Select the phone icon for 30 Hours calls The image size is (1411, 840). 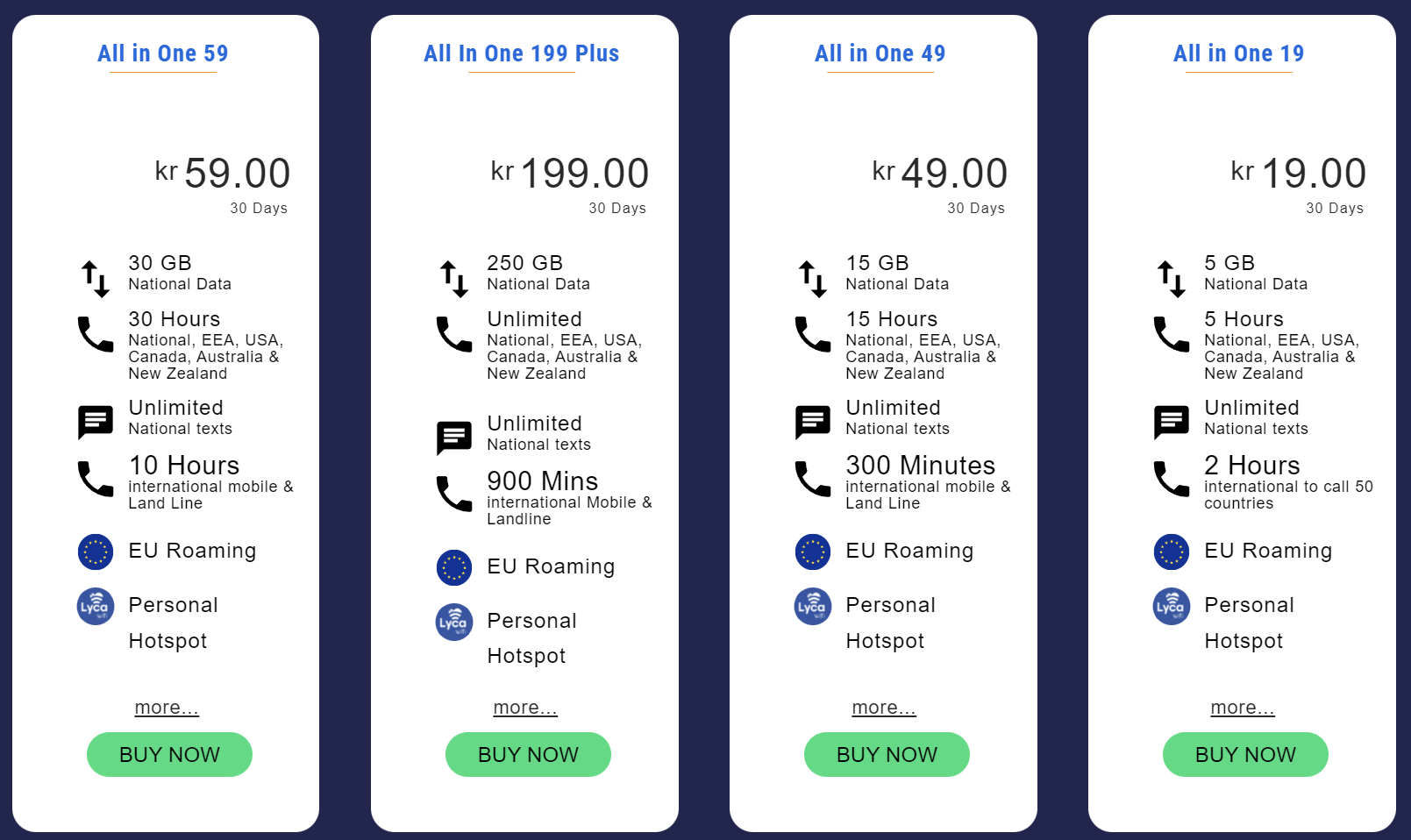pyautogui.click(x=95, y=333)
